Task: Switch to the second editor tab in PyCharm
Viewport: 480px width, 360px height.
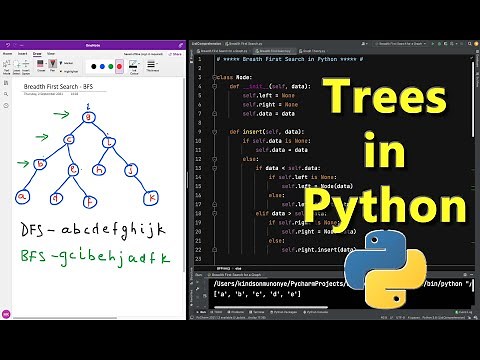Action: click(x=275, y=51)
